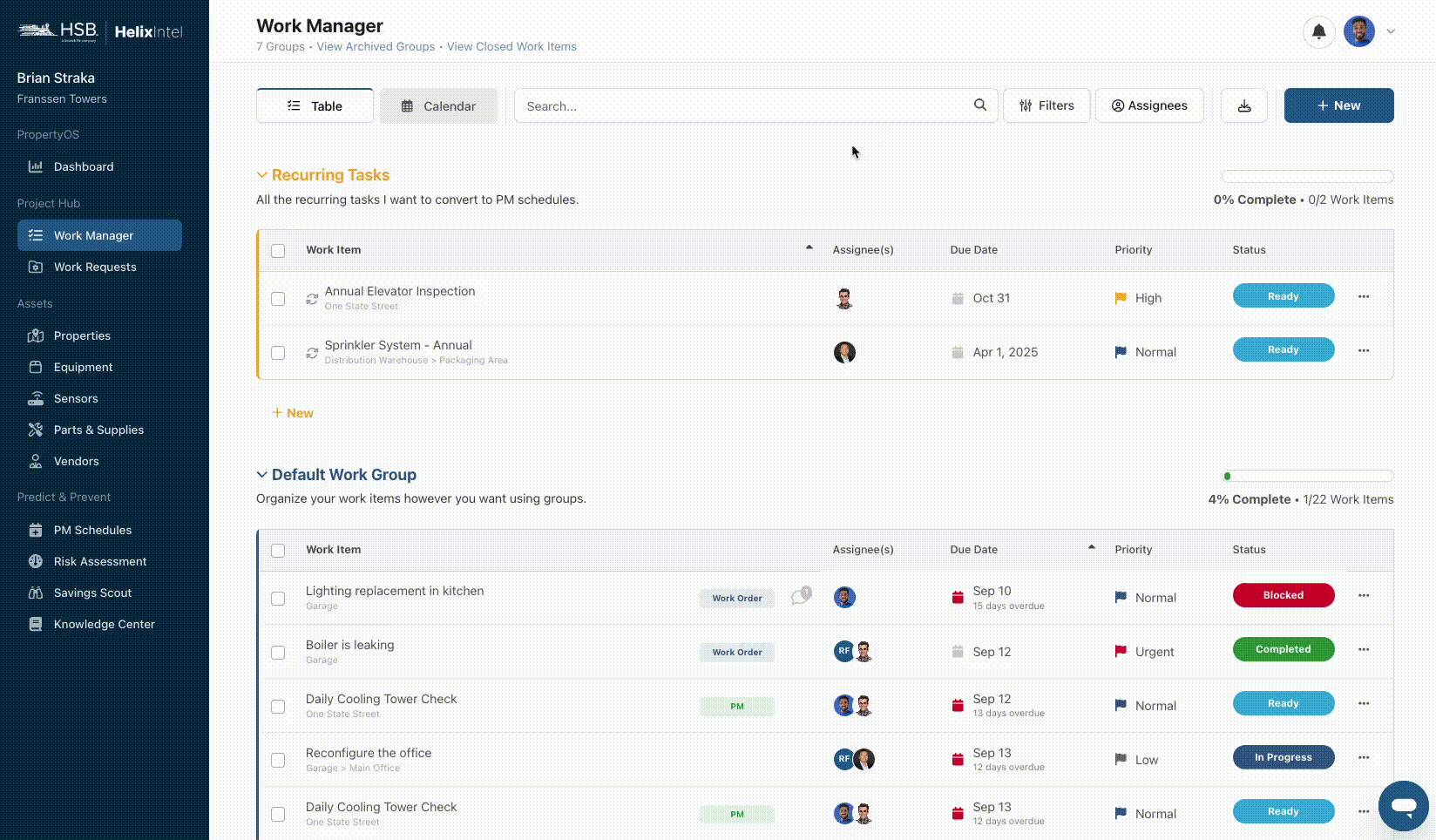Click recurring icon on Sprinkler System row
The image size is (1436, 840).
tap(312, 353)
